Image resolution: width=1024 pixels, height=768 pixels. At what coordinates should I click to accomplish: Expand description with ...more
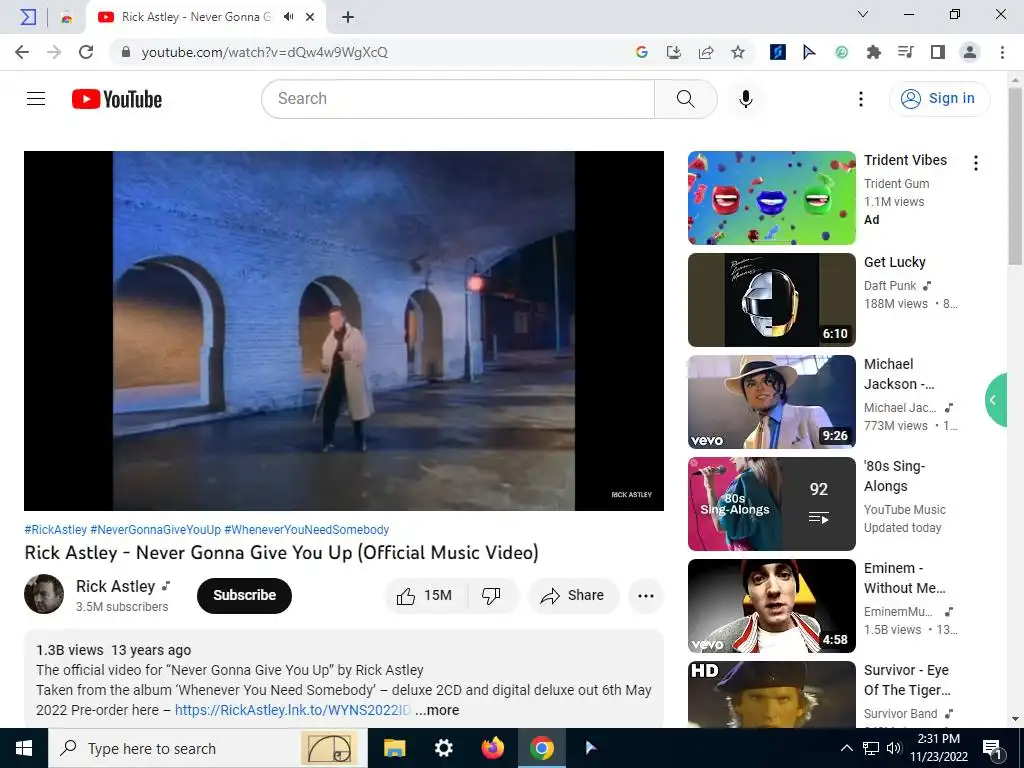pyautogui.click(x=437, y=710)
